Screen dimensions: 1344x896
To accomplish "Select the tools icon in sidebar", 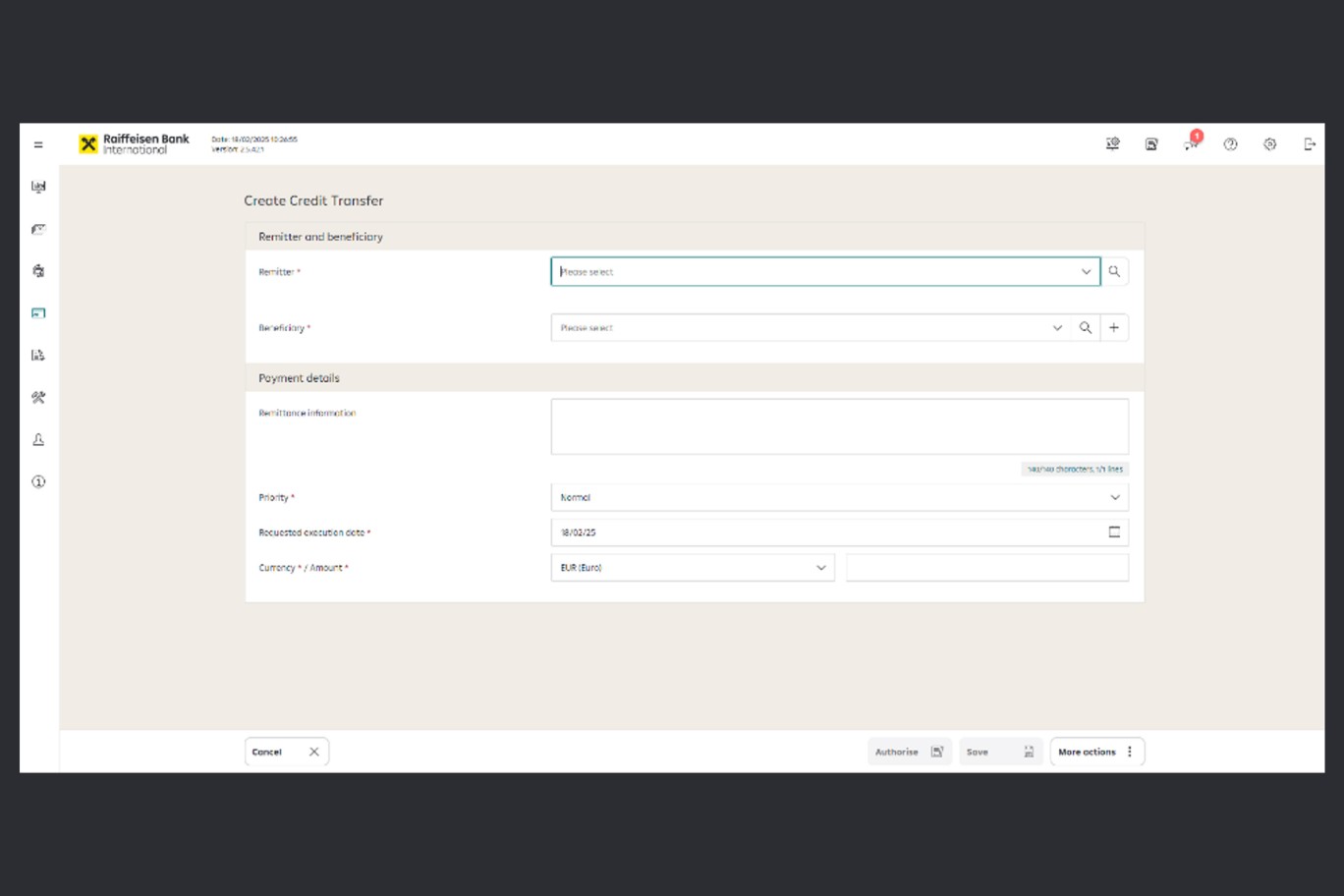I will [x=38, y=398].
